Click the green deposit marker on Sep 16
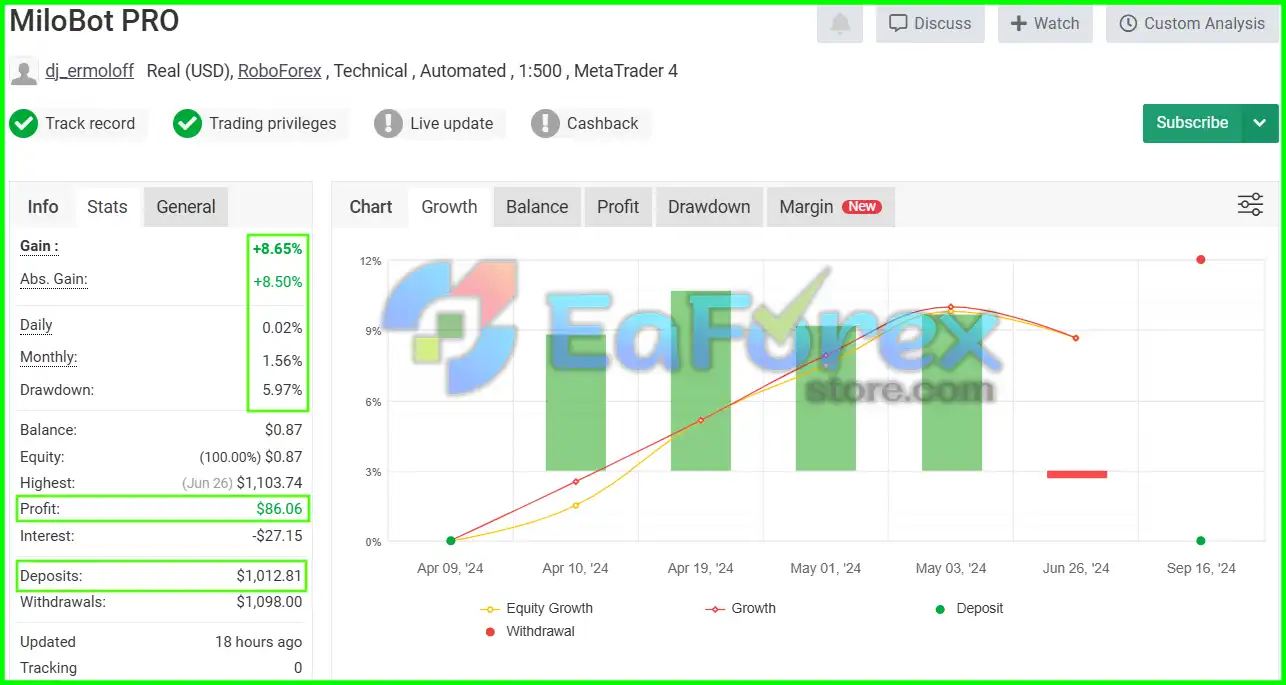The image size is (1286, 685). click(x=1200, y=541)
